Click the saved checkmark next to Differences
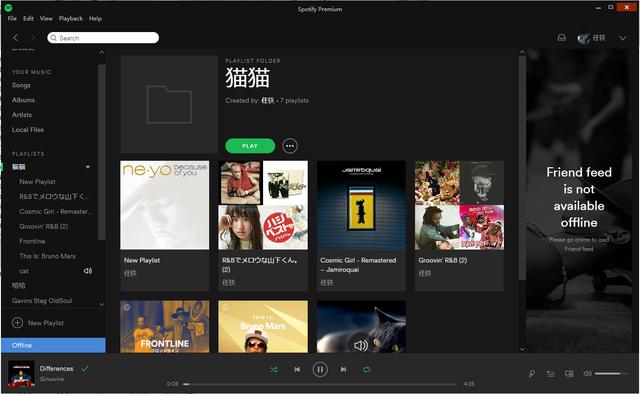 [x=84, y=369]
